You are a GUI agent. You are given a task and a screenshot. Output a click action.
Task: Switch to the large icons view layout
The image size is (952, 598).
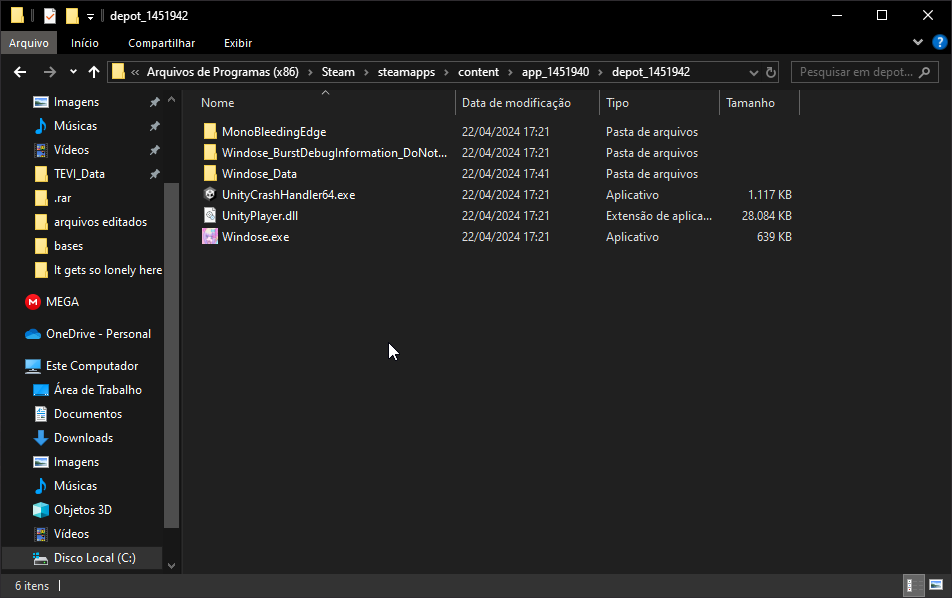pos(937,585)
